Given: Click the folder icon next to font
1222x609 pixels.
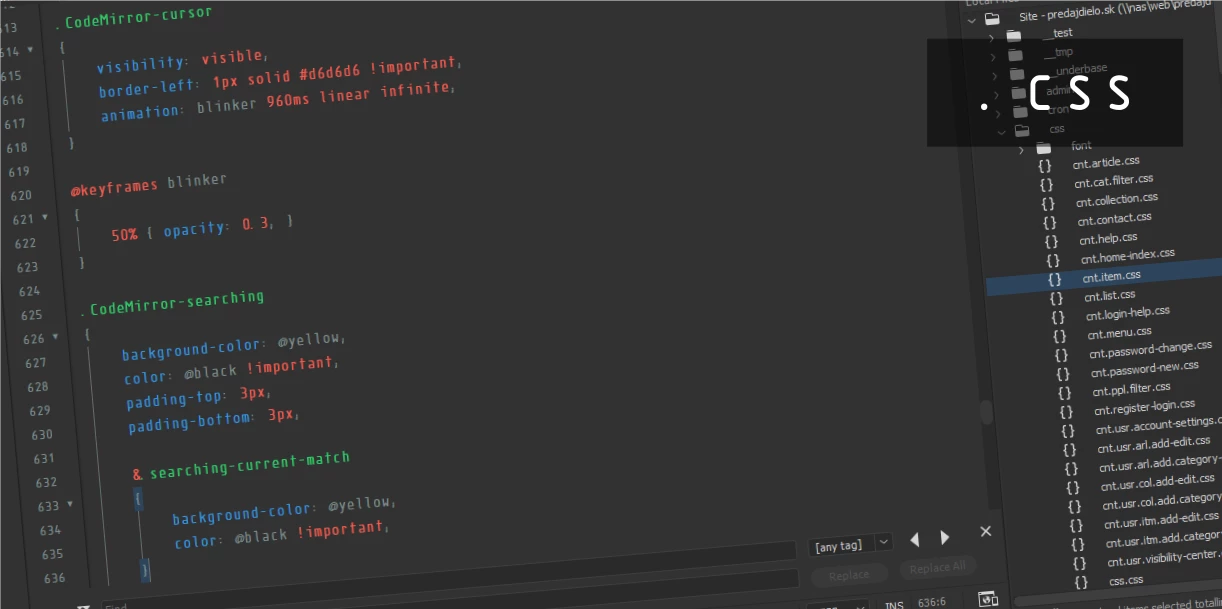Looking at the screenshot, I should 1044,149.
